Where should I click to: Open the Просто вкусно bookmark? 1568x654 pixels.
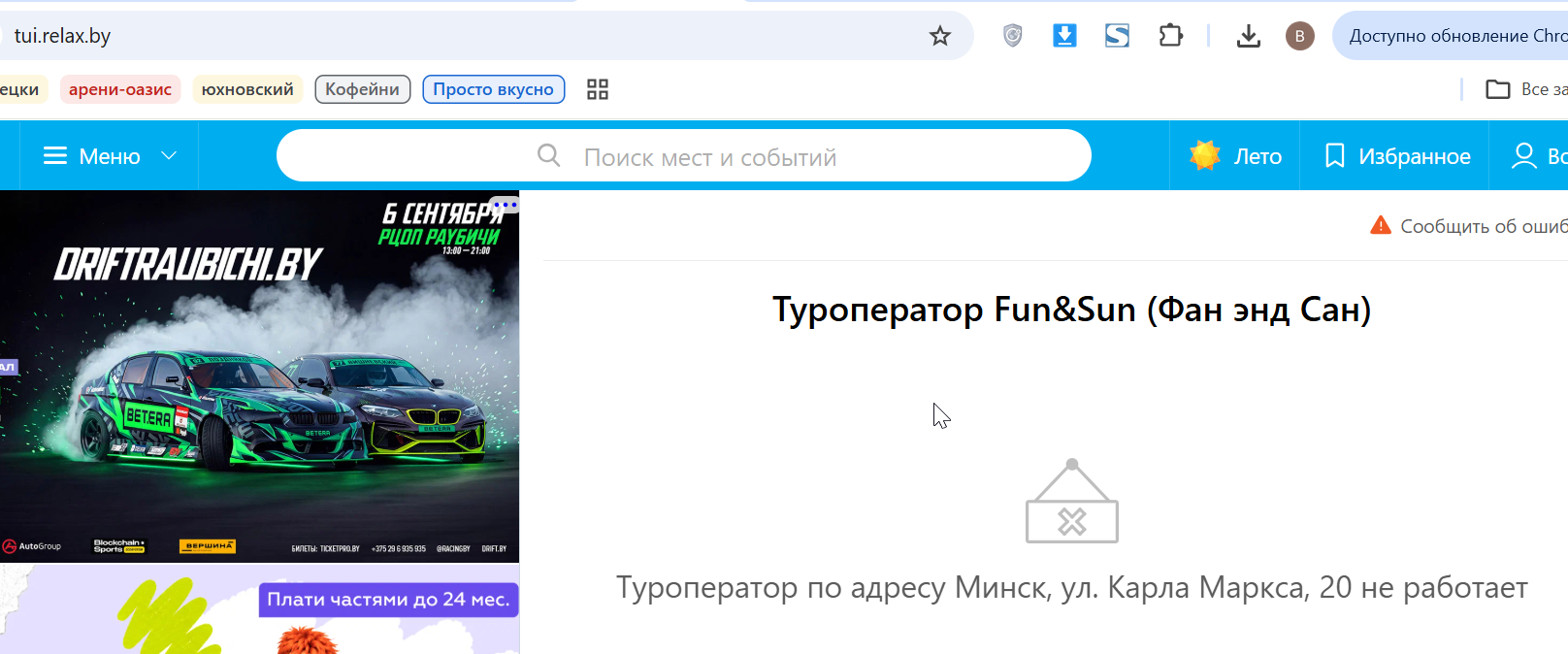tap(494, 89)
